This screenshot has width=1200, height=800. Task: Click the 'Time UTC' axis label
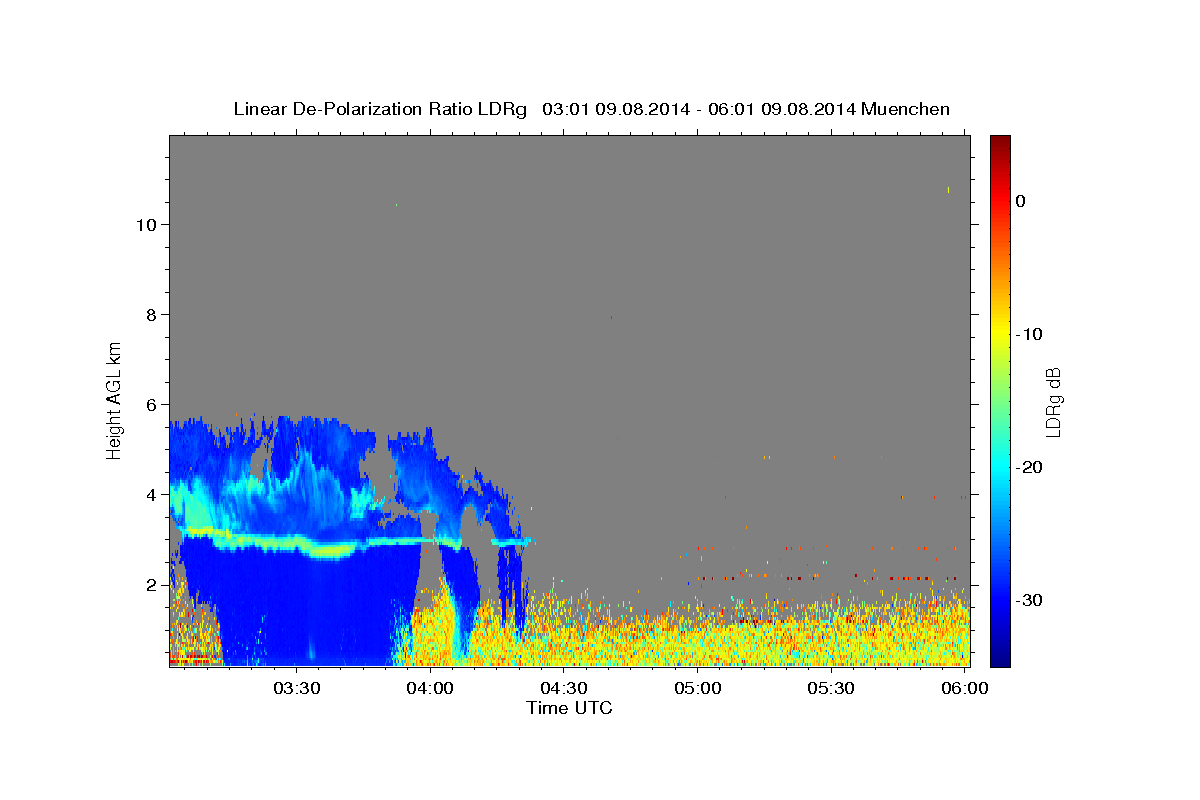pos(569,708)
